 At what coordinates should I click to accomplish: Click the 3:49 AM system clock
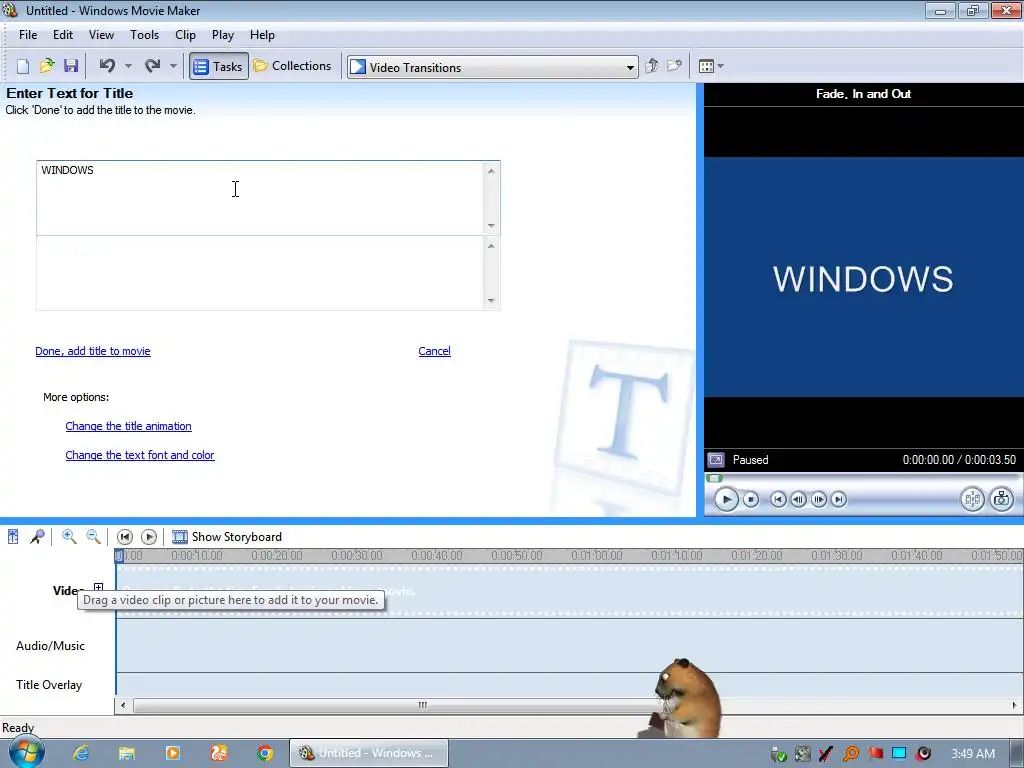973,754
